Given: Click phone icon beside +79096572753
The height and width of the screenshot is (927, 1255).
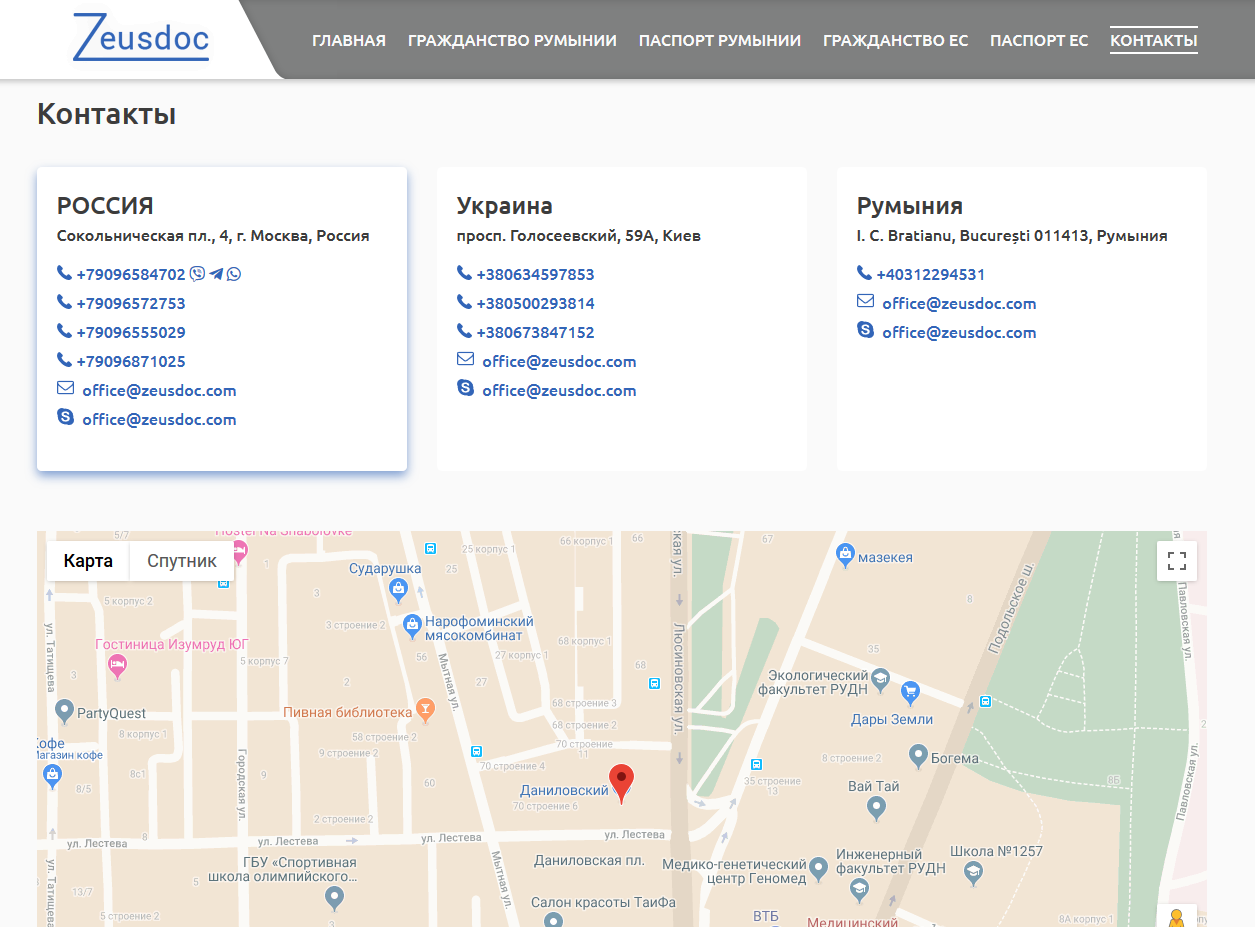Looking at the screenshot, I should [64, 302].
